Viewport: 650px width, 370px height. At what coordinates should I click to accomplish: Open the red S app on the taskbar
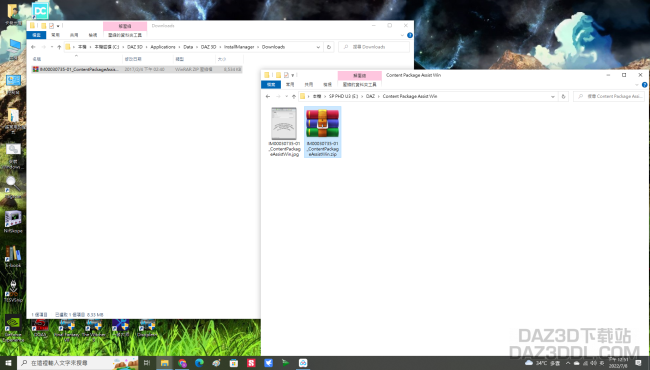(251, 363)
